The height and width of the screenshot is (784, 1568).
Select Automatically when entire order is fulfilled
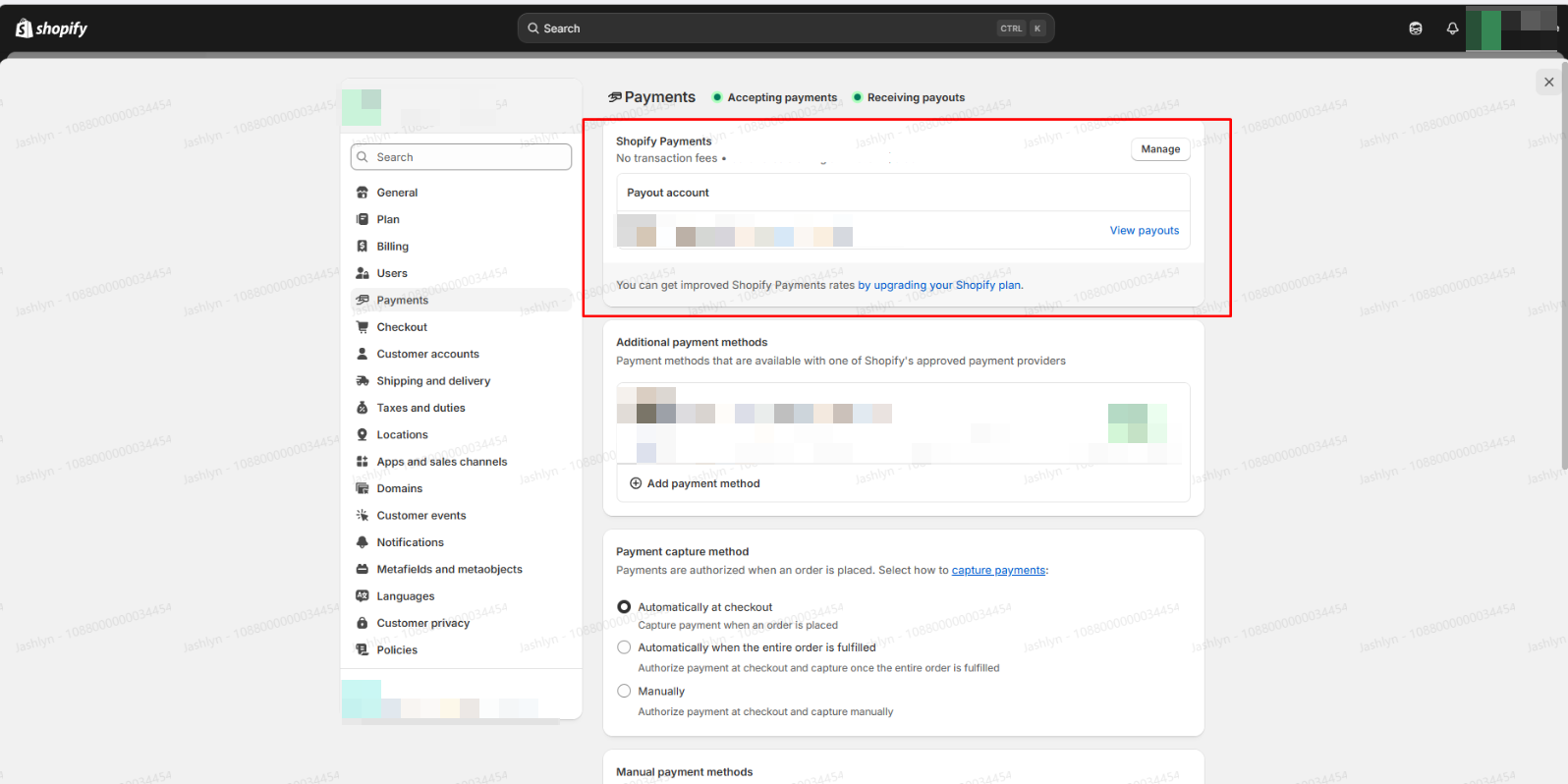tap(624, 647)
